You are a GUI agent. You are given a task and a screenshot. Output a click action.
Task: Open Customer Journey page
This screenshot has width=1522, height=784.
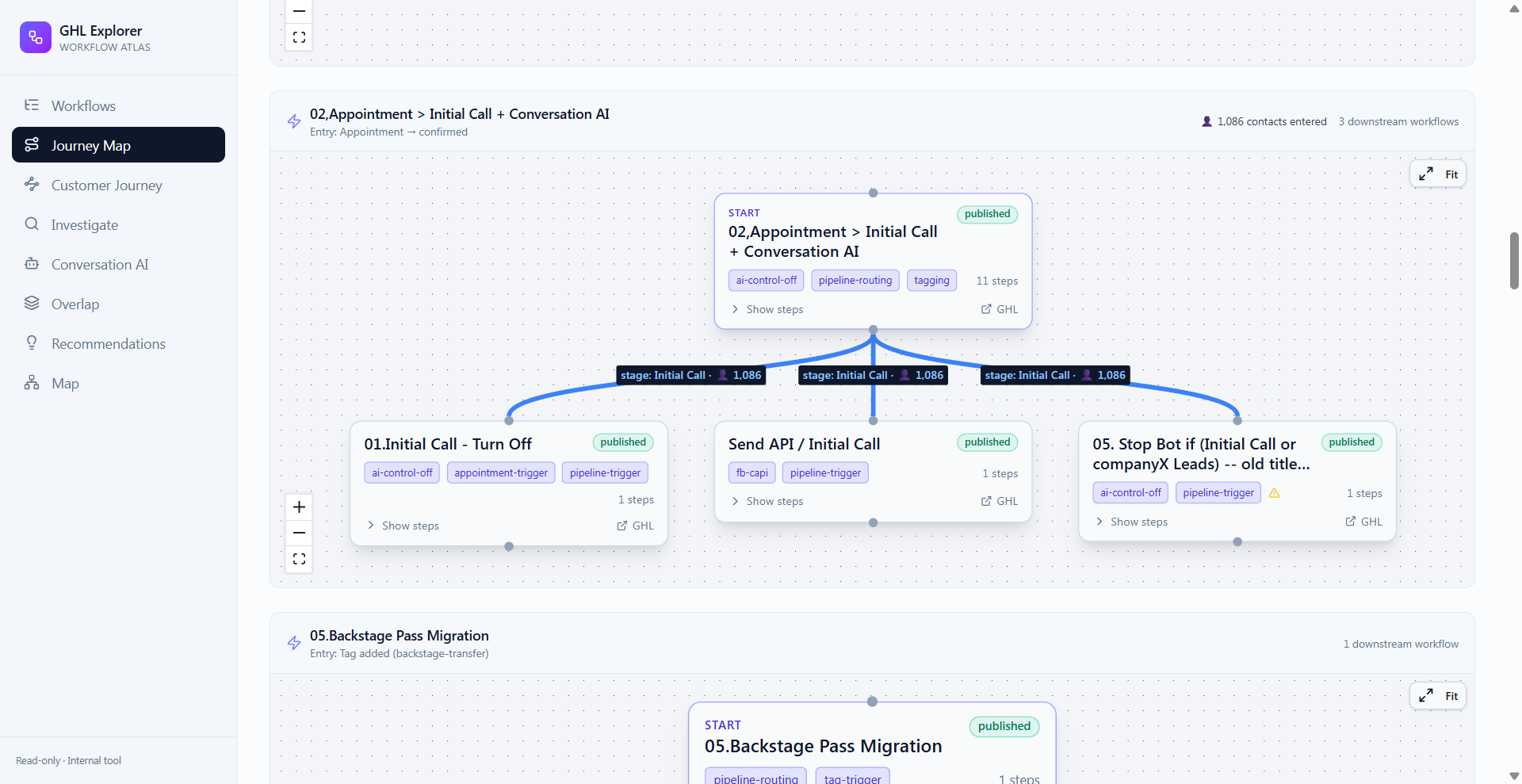click(x=119, y=185)
